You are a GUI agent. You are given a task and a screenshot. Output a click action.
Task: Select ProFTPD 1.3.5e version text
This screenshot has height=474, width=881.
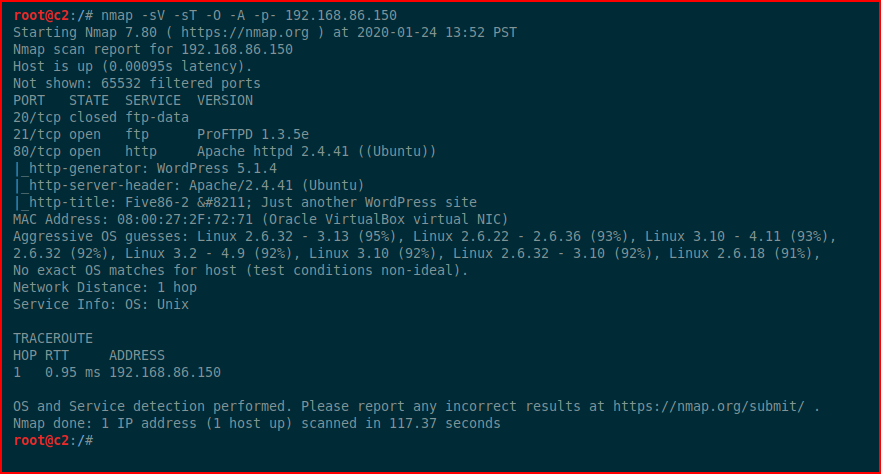tap(253, 135)
